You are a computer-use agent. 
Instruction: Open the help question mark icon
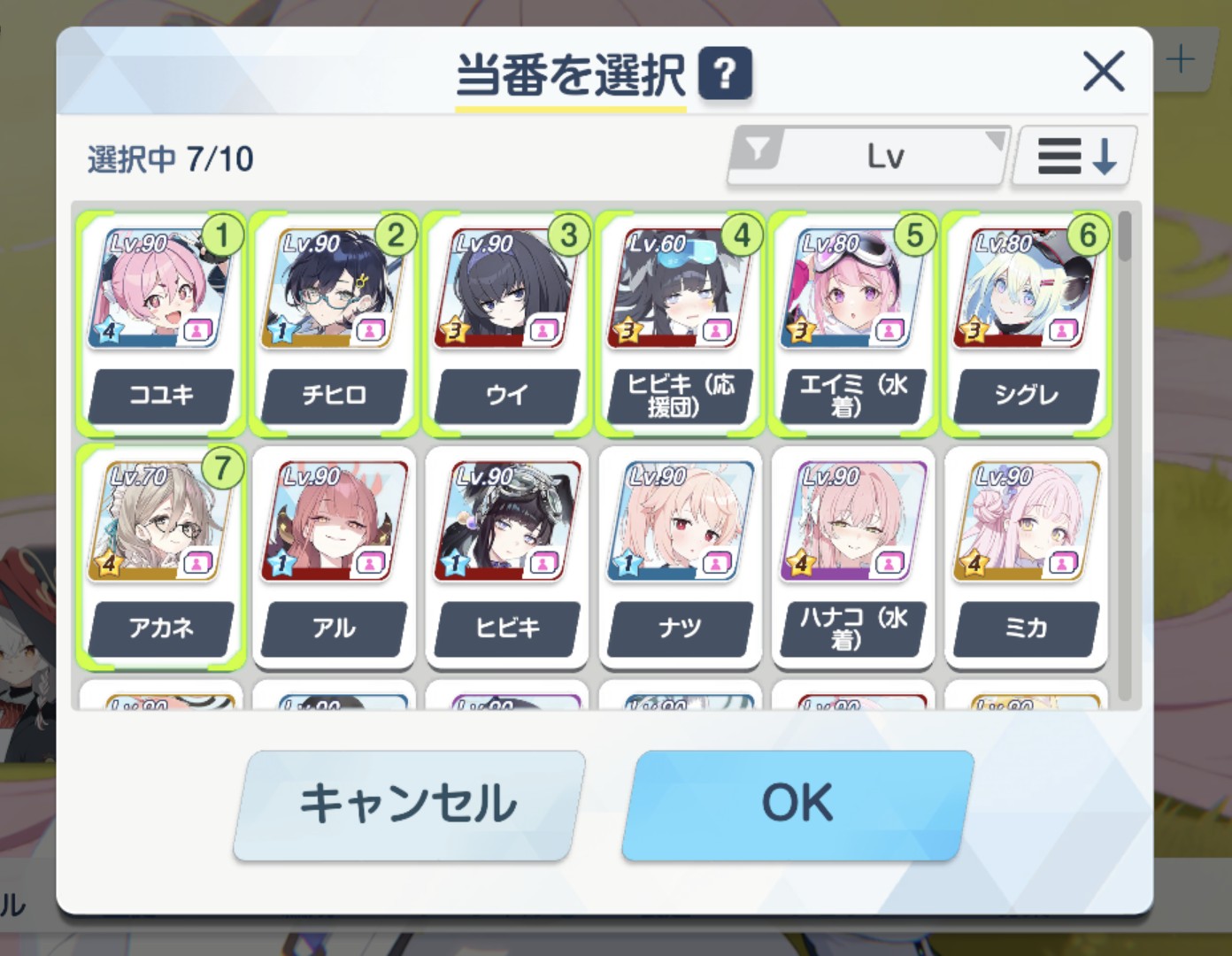725,73
